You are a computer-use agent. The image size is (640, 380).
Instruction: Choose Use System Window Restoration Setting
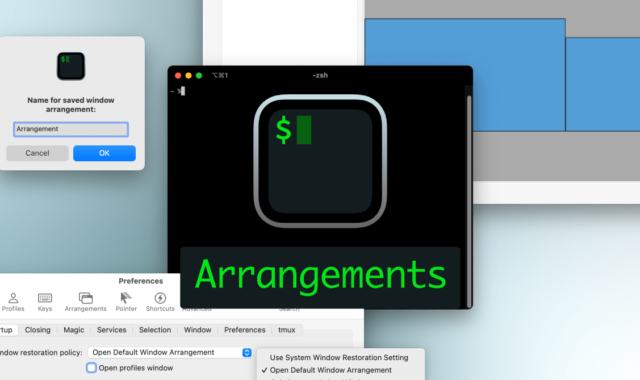coord(339,358)
